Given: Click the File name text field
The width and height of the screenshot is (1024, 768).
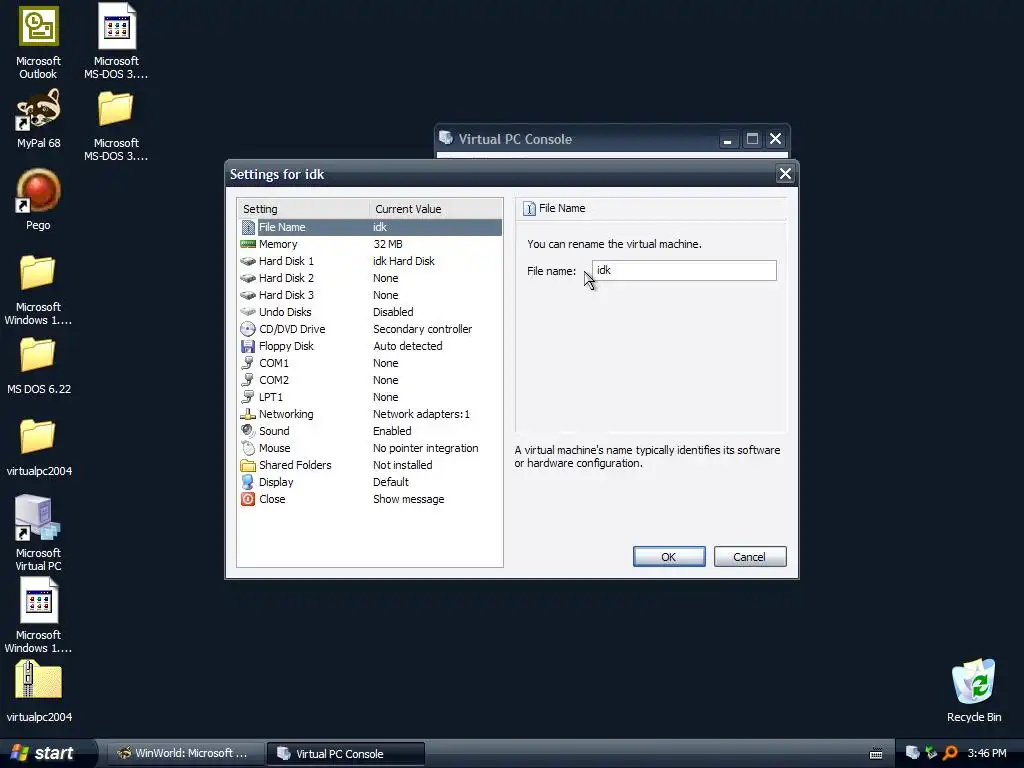Looking at the screenshot, I should point(684,270).
